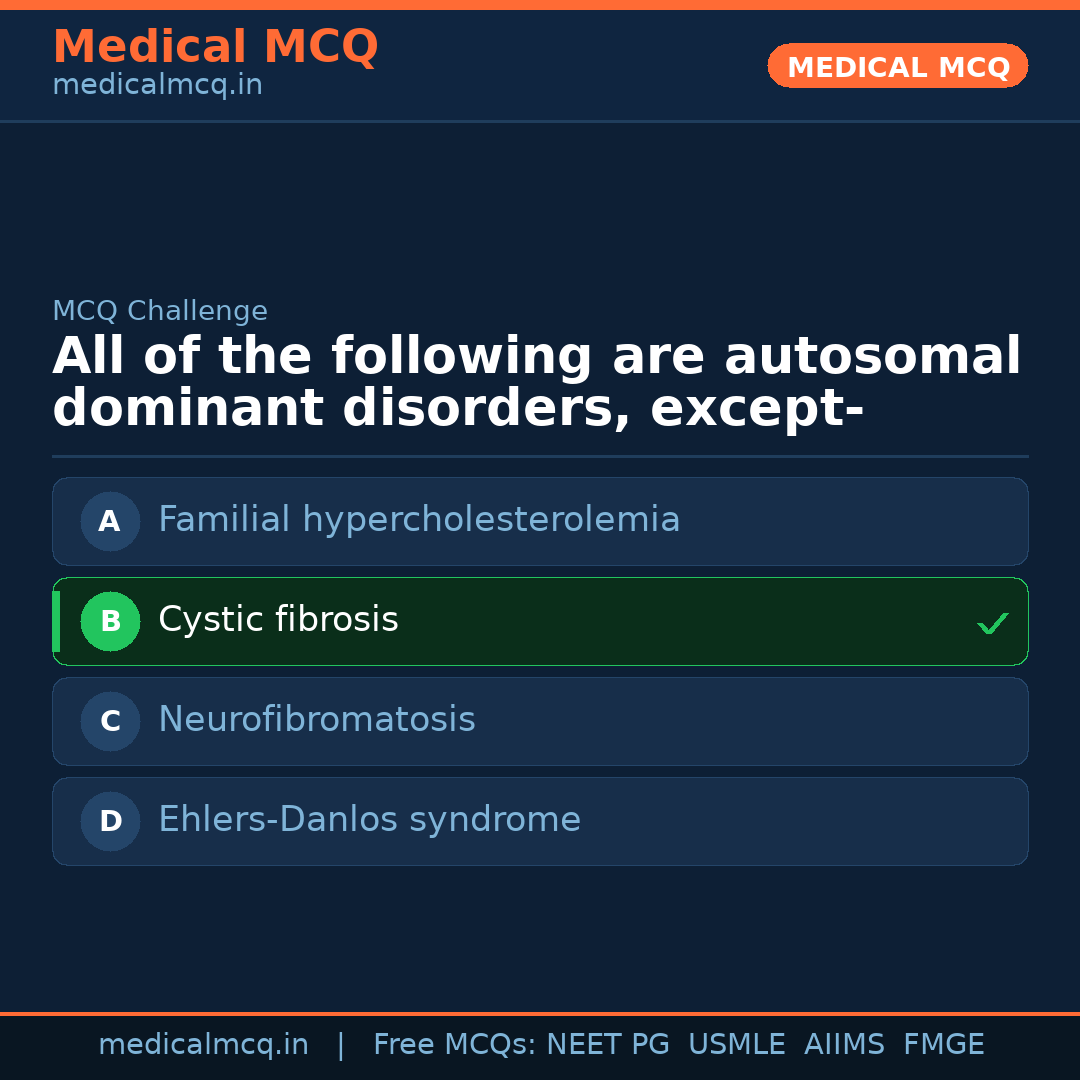Click "USMLE" in the footer

coord(736,1045)
